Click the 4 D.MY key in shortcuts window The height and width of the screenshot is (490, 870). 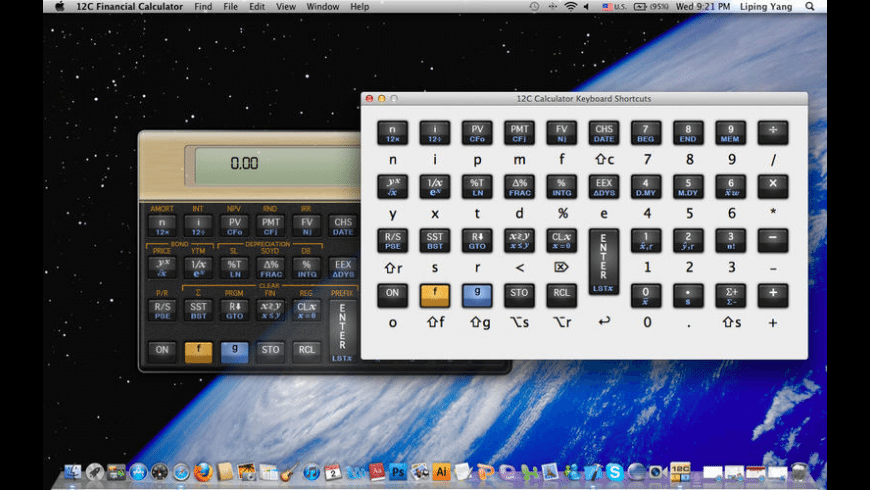[646, 186]
